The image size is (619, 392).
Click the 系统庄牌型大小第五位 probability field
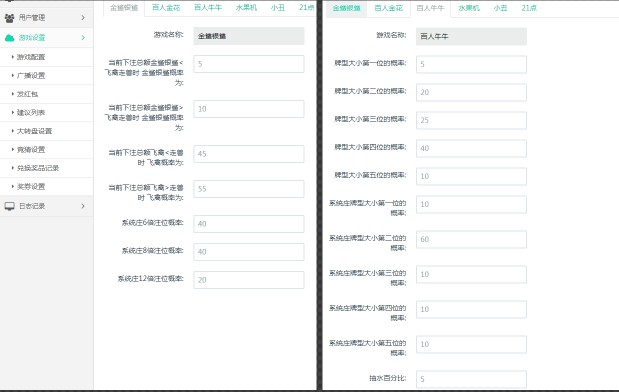471,344
